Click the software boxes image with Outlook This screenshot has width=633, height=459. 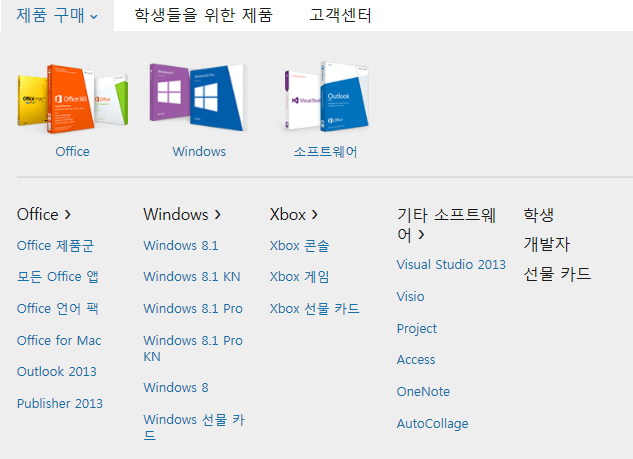tap(326, 96)
